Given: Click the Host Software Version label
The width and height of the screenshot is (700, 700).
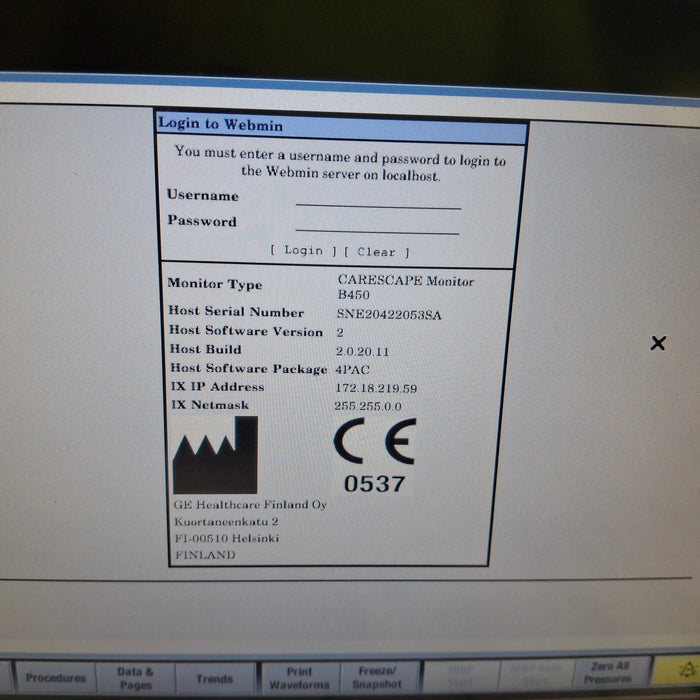Looking at the screenshot, I should point(246,331).
